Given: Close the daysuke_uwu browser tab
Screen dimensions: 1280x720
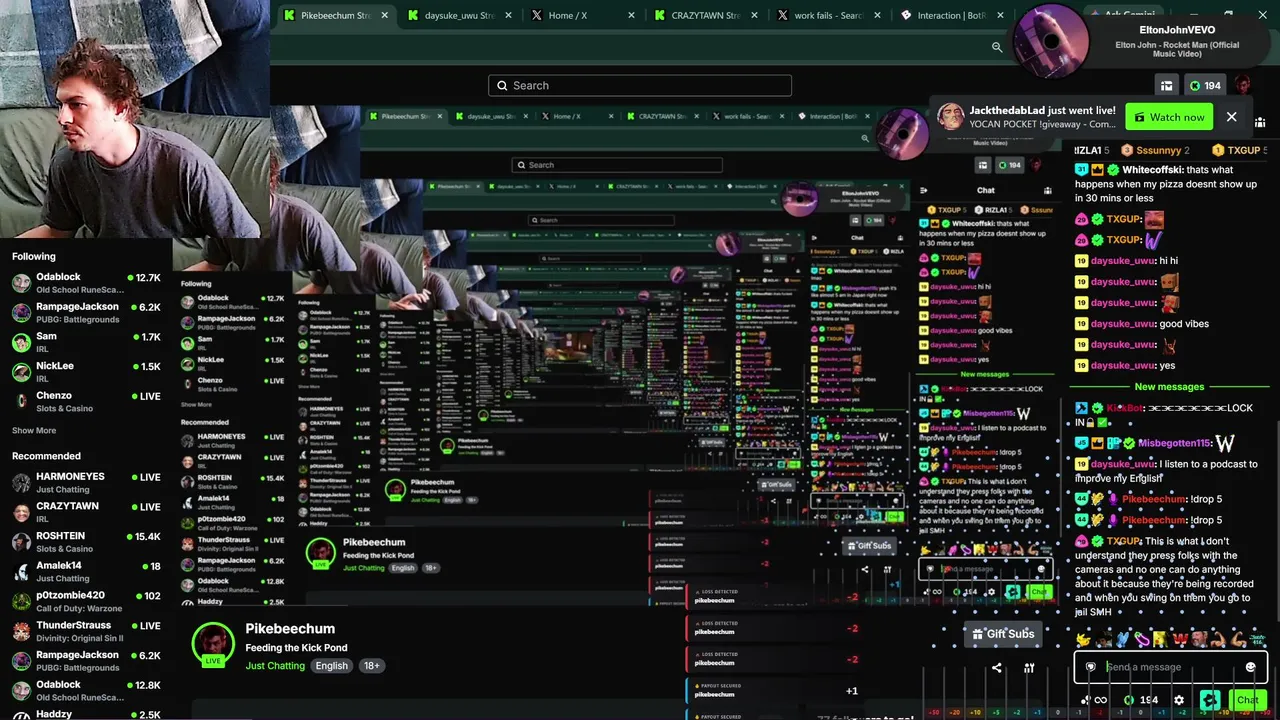Looking at the screenshot, I should (x=508, y=15).
